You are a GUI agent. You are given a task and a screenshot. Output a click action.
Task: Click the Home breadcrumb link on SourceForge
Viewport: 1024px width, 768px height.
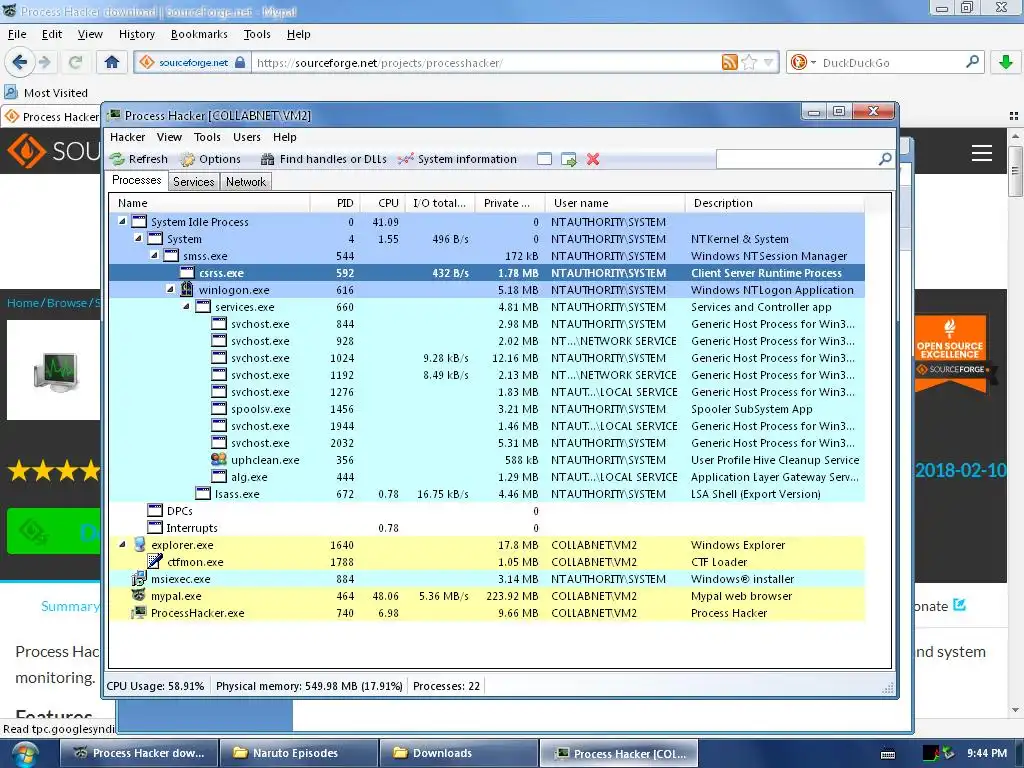[23, 303]
